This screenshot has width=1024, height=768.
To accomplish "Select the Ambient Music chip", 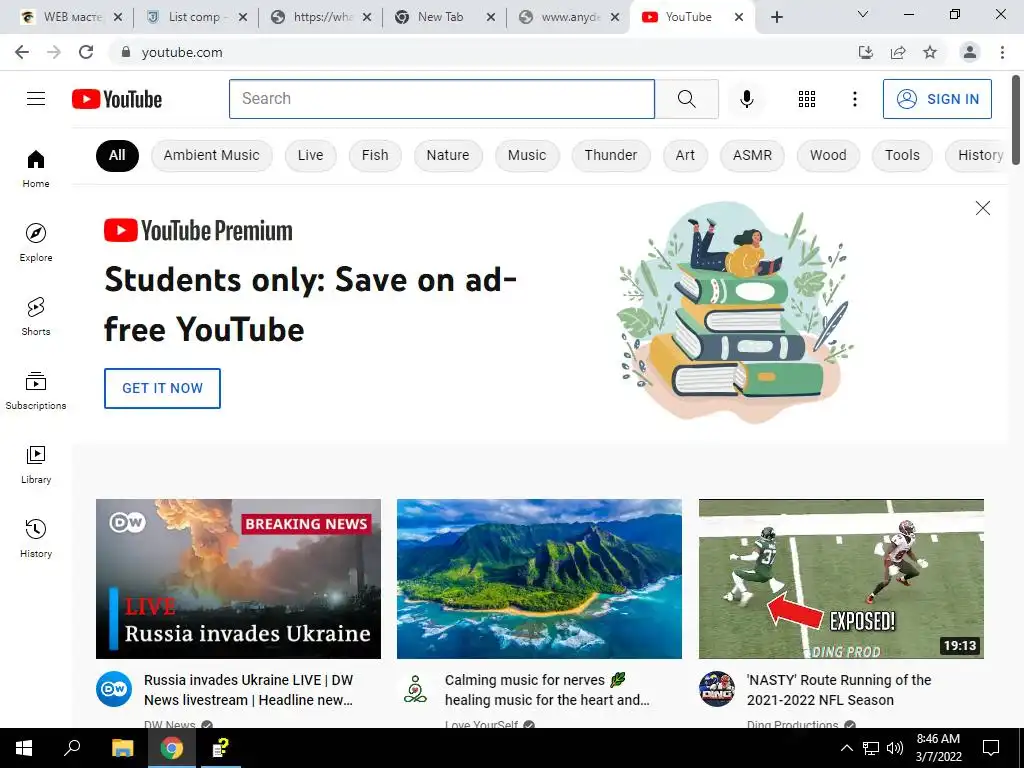I will (212, 155).
